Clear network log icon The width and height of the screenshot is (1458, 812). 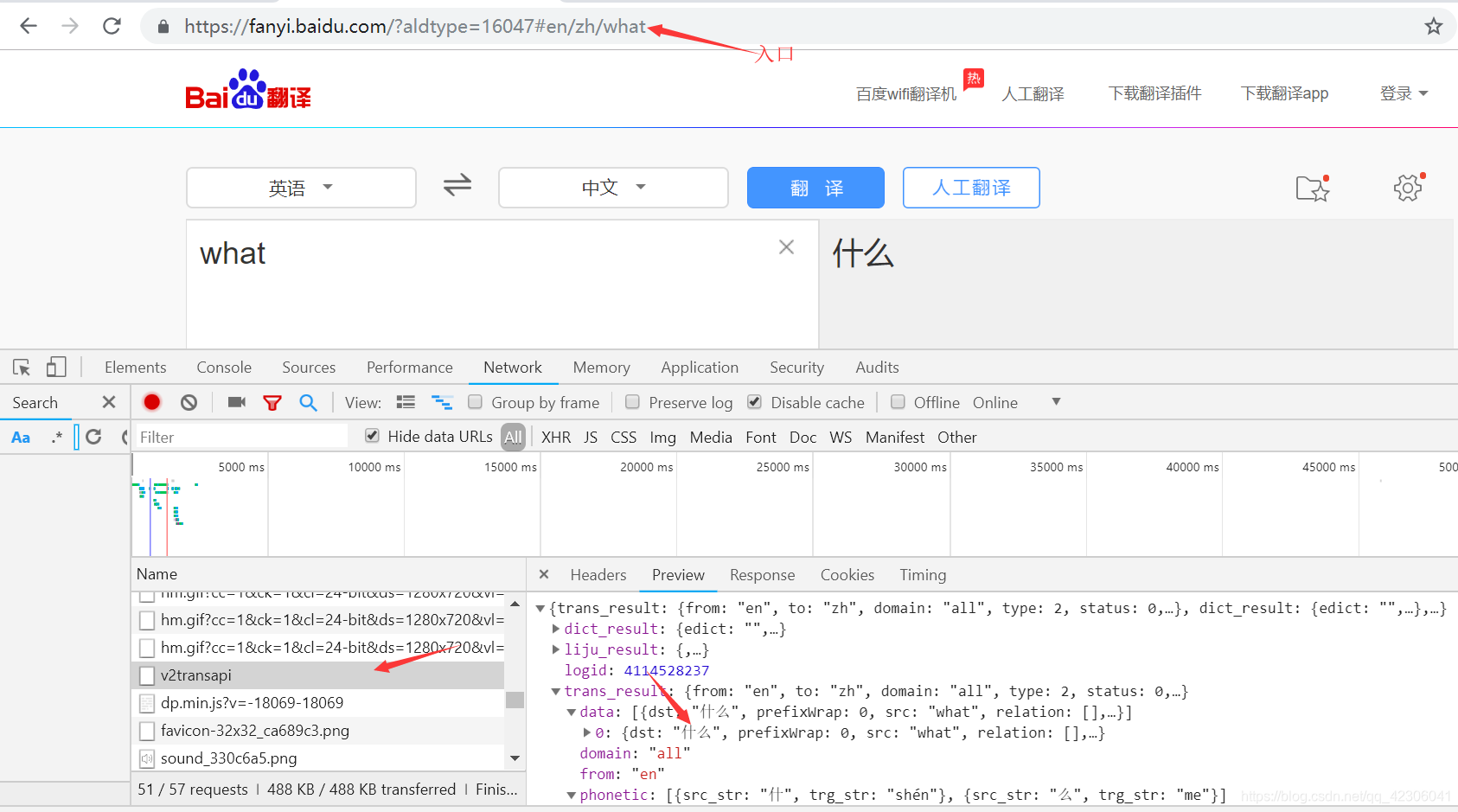[x=189, y=402]
